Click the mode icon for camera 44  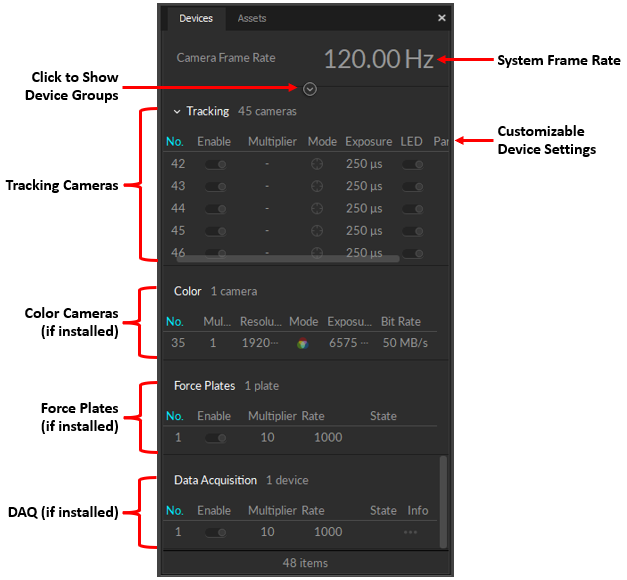[x=317, y=208]
